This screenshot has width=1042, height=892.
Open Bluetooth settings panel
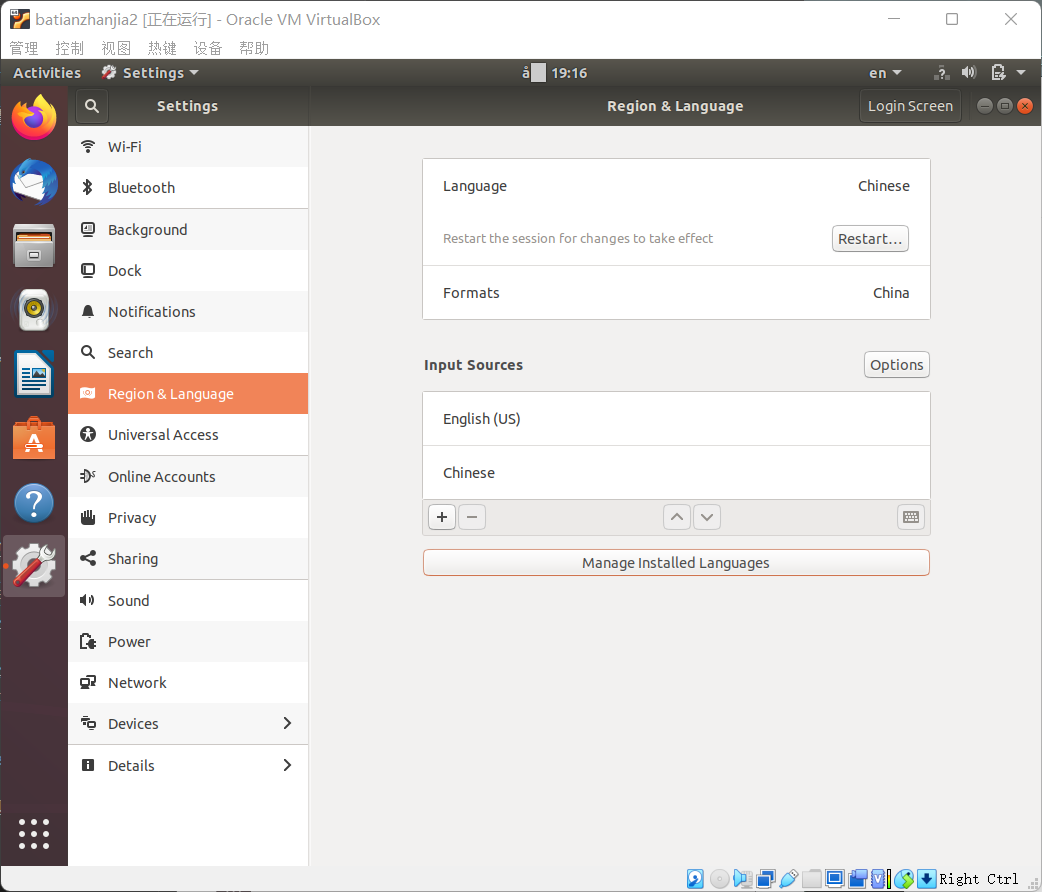click(188, 188)
